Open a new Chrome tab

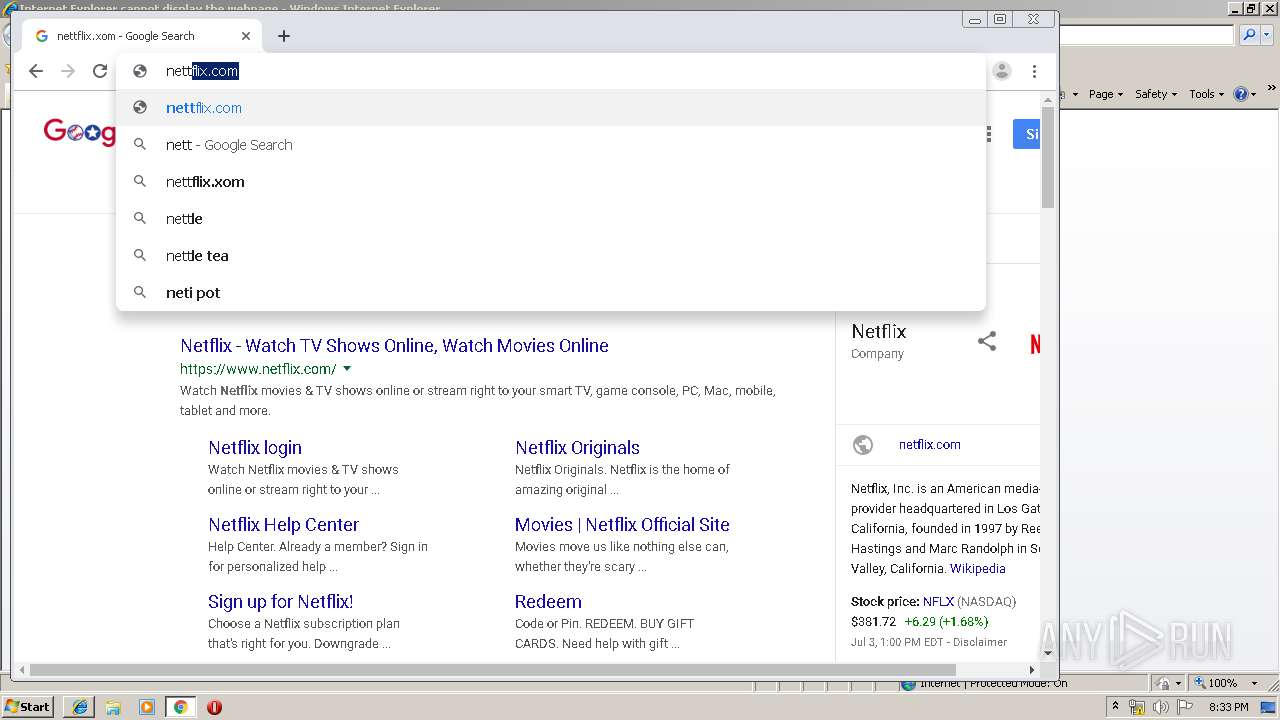284,36
